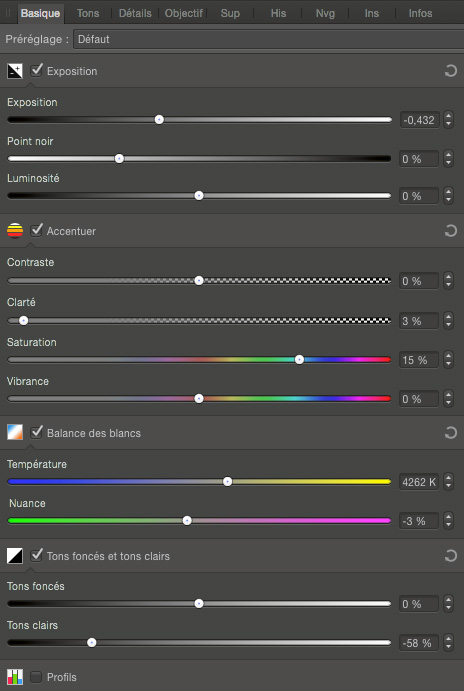Uncheck the Exposition checkbox
Screen dimensions: 464x691
[37, 70]
